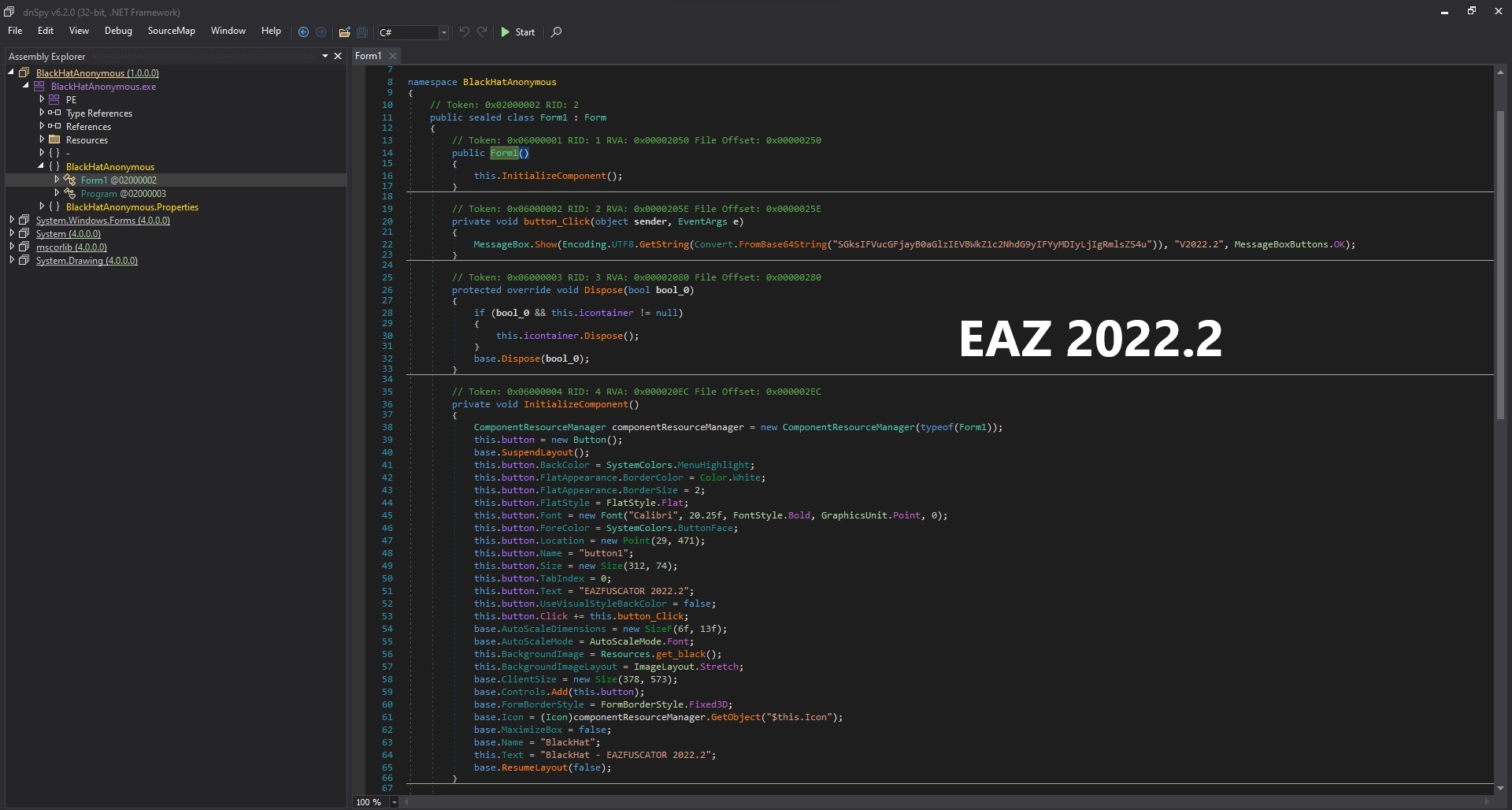Select mscorlib (4.0.0.0) assembly
1512x810 pixels.
pyautogui.click(x=72, y=247)
